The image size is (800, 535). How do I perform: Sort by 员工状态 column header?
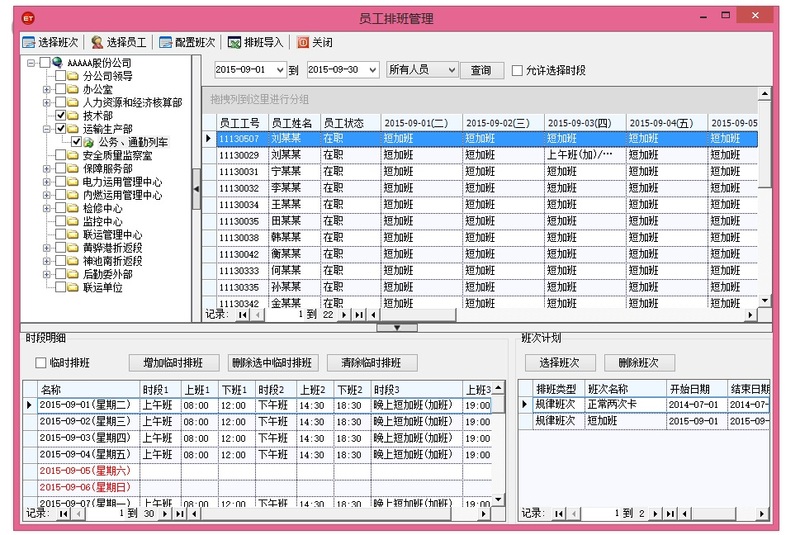[x=351, y=123]
